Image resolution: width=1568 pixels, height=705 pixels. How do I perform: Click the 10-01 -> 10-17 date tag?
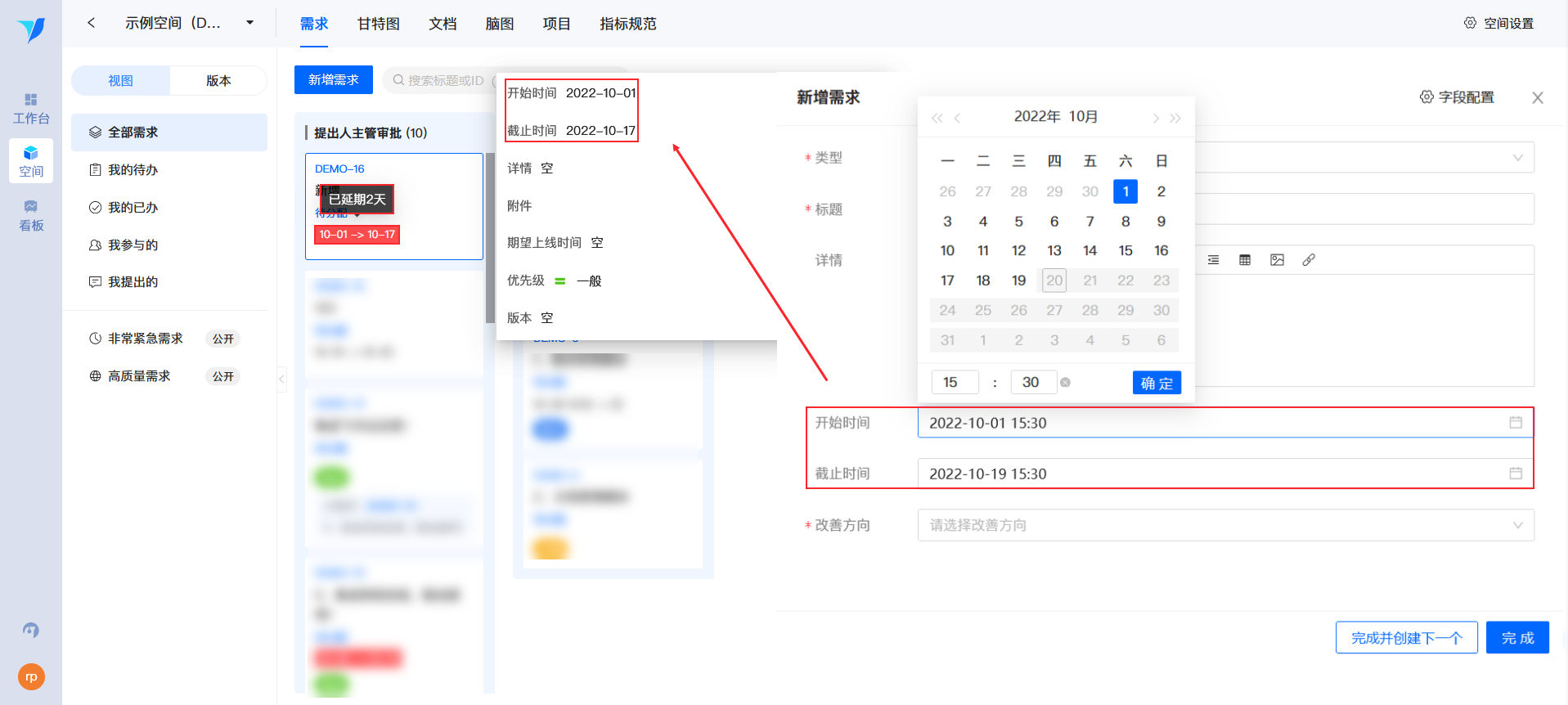357,235
